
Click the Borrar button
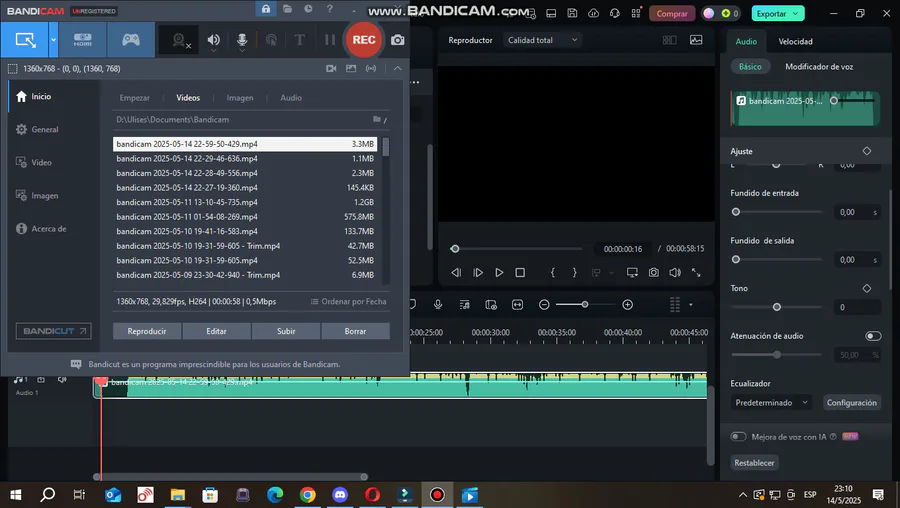click(355, 331)
